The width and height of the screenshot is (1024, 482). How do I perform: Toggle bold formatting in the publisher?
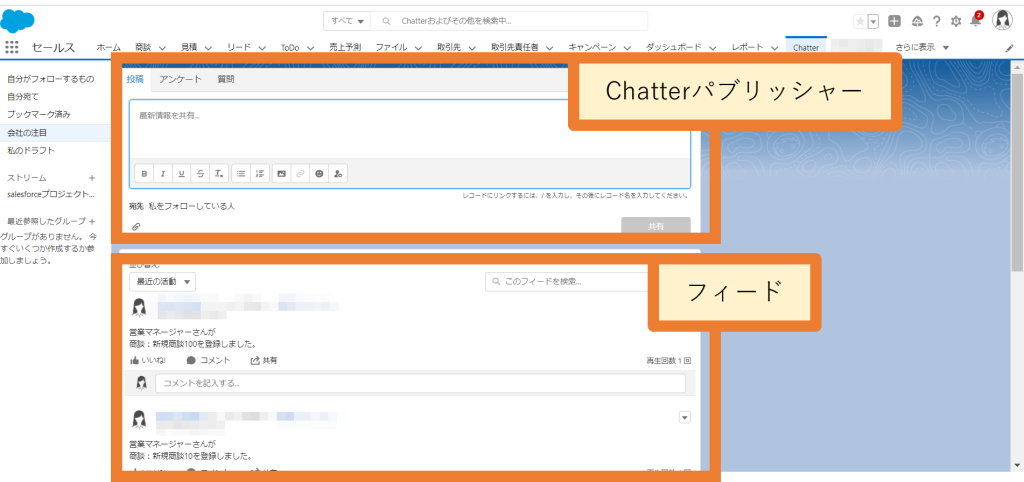point(144,174)
